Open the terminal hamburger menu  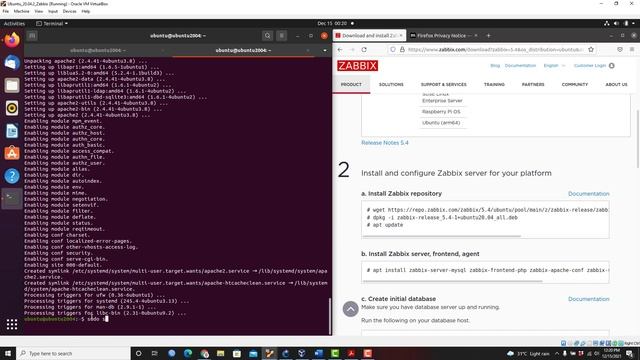(x=282, y=36)
